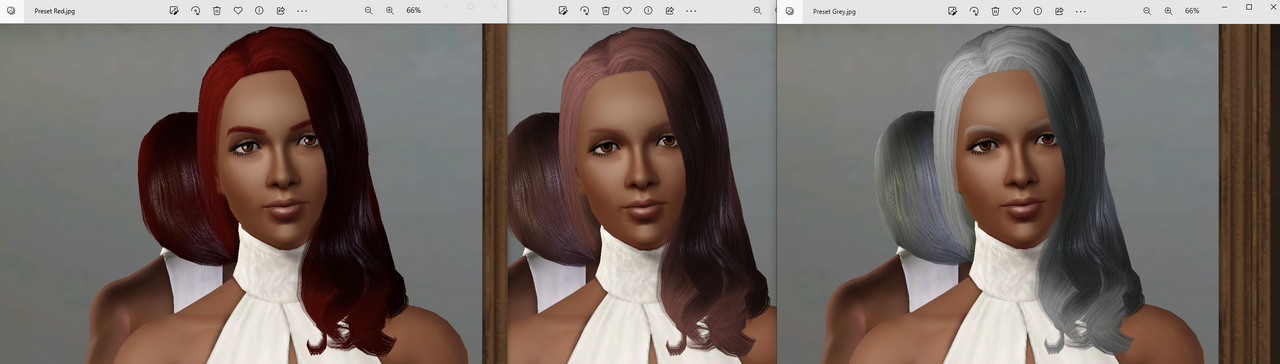The image size is (1280, 364).
Task: Rotate the photo in the middle window
Action: pos(584,10)
